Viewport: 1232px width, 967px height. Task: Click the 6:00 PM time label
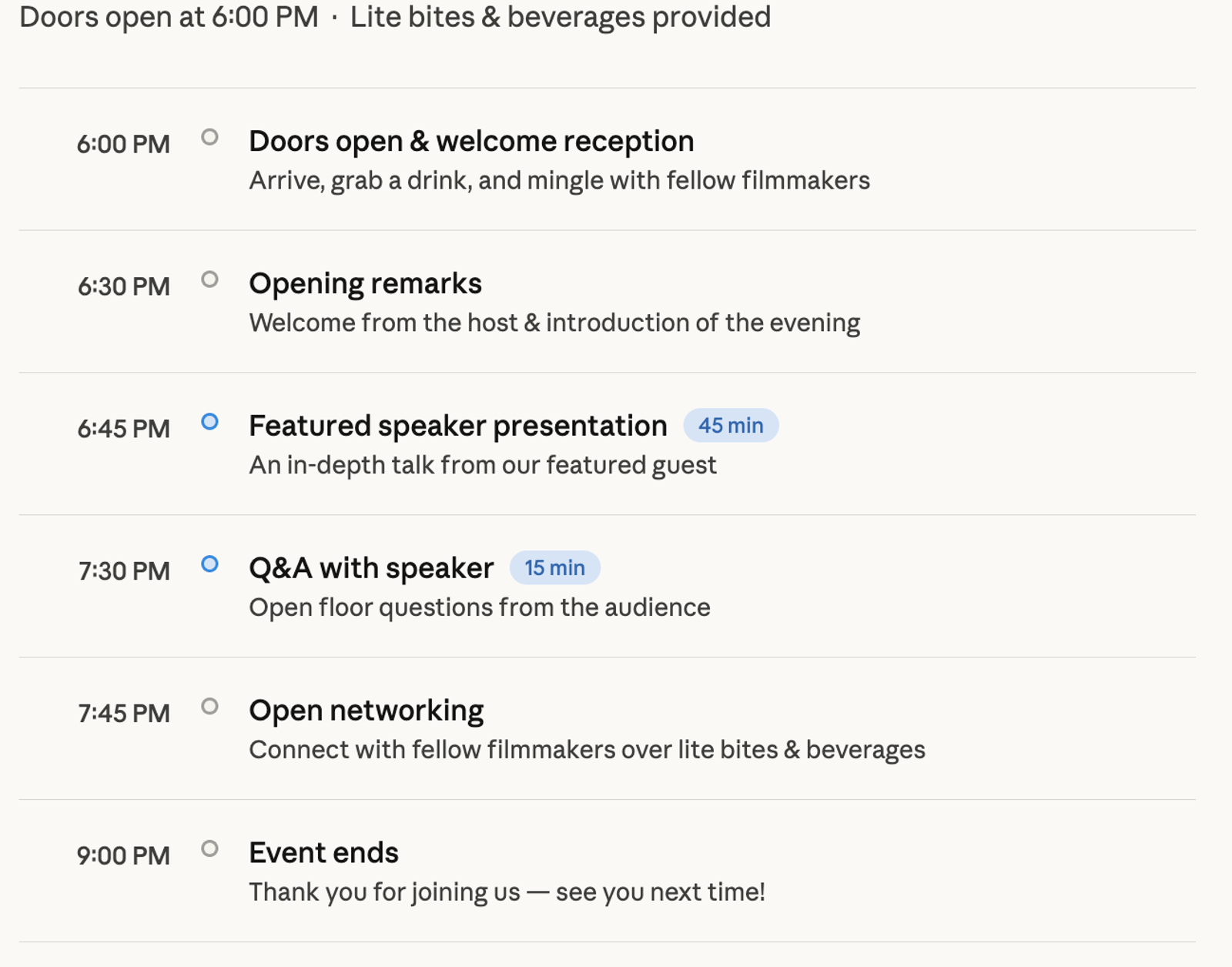point(123,145)
